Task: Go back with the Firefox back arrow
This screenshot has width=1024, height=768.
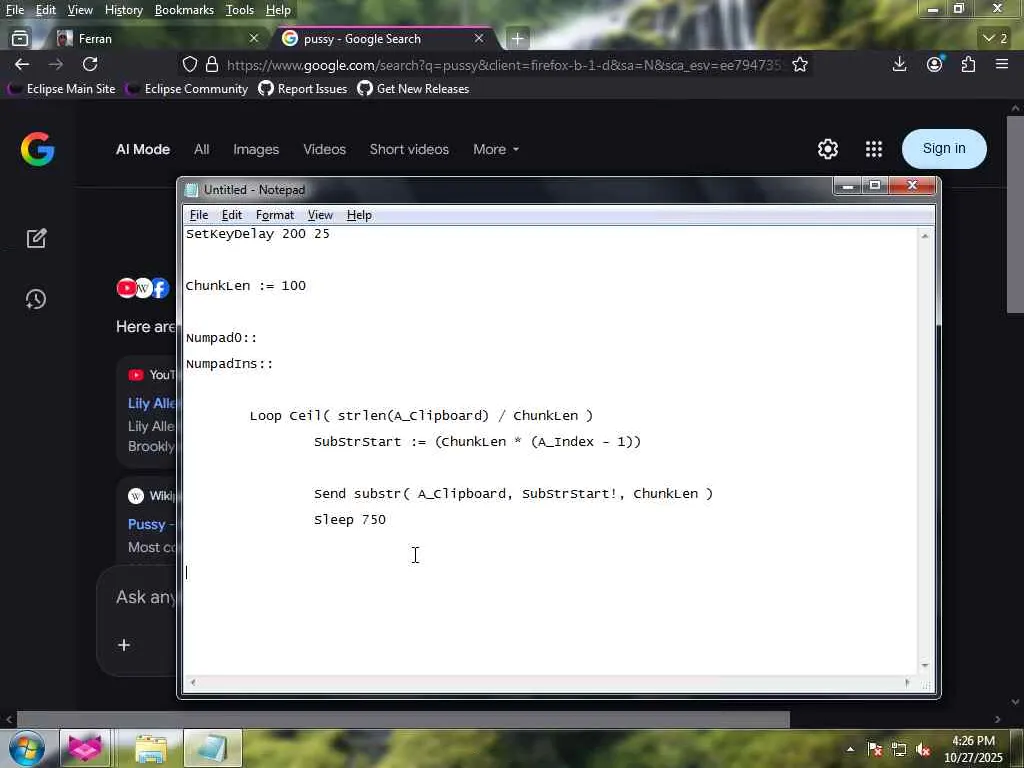Action: 22,64
